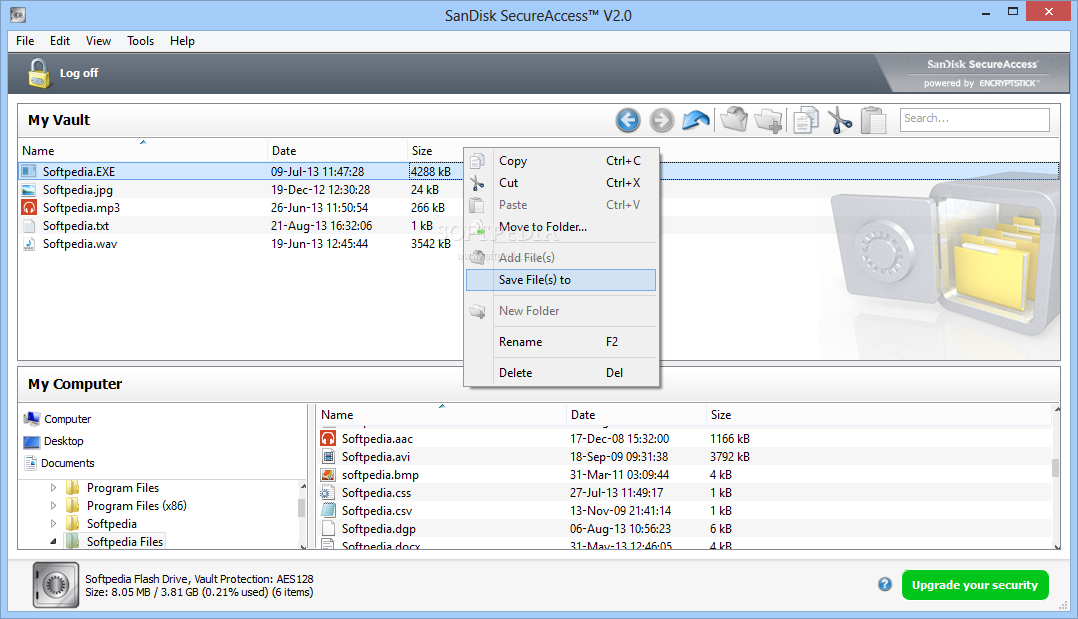Choose Move to Folder... in context menu
Screen dimensions: 1078x619
[561, 227]
